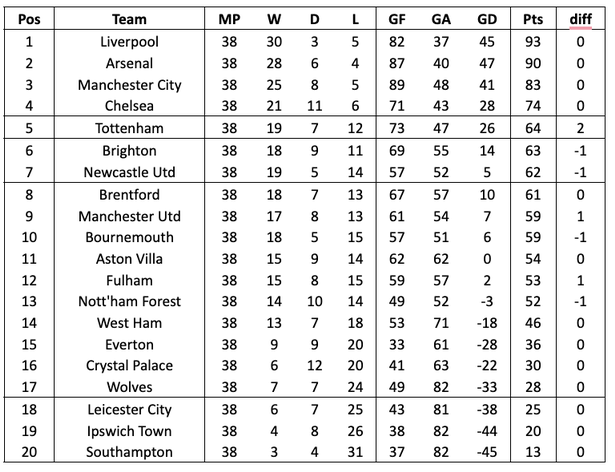
Task: Click the Manchester Utd team cell
Action: [x=129, y=216]
